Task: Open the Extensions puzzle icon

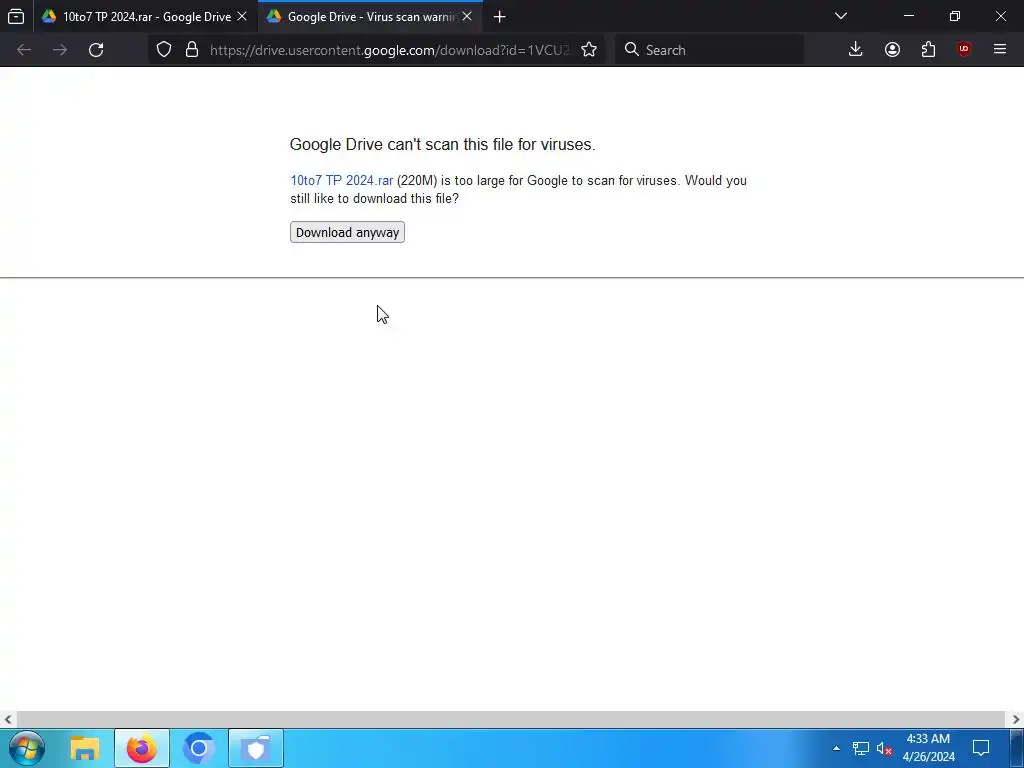Action: (x=928, y=50)
